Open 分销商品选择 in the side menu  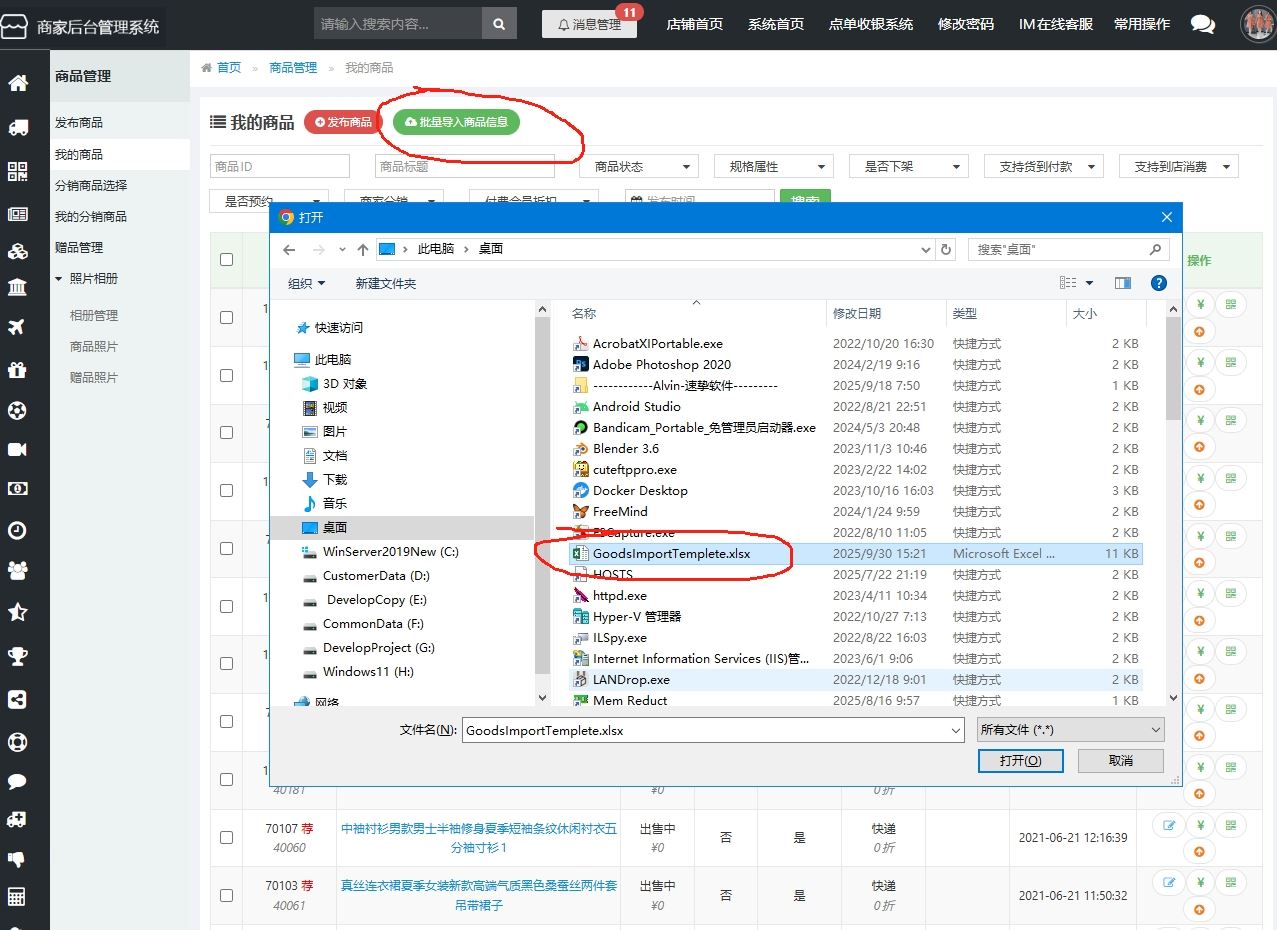pyautogui.click(x=91, y=186)
